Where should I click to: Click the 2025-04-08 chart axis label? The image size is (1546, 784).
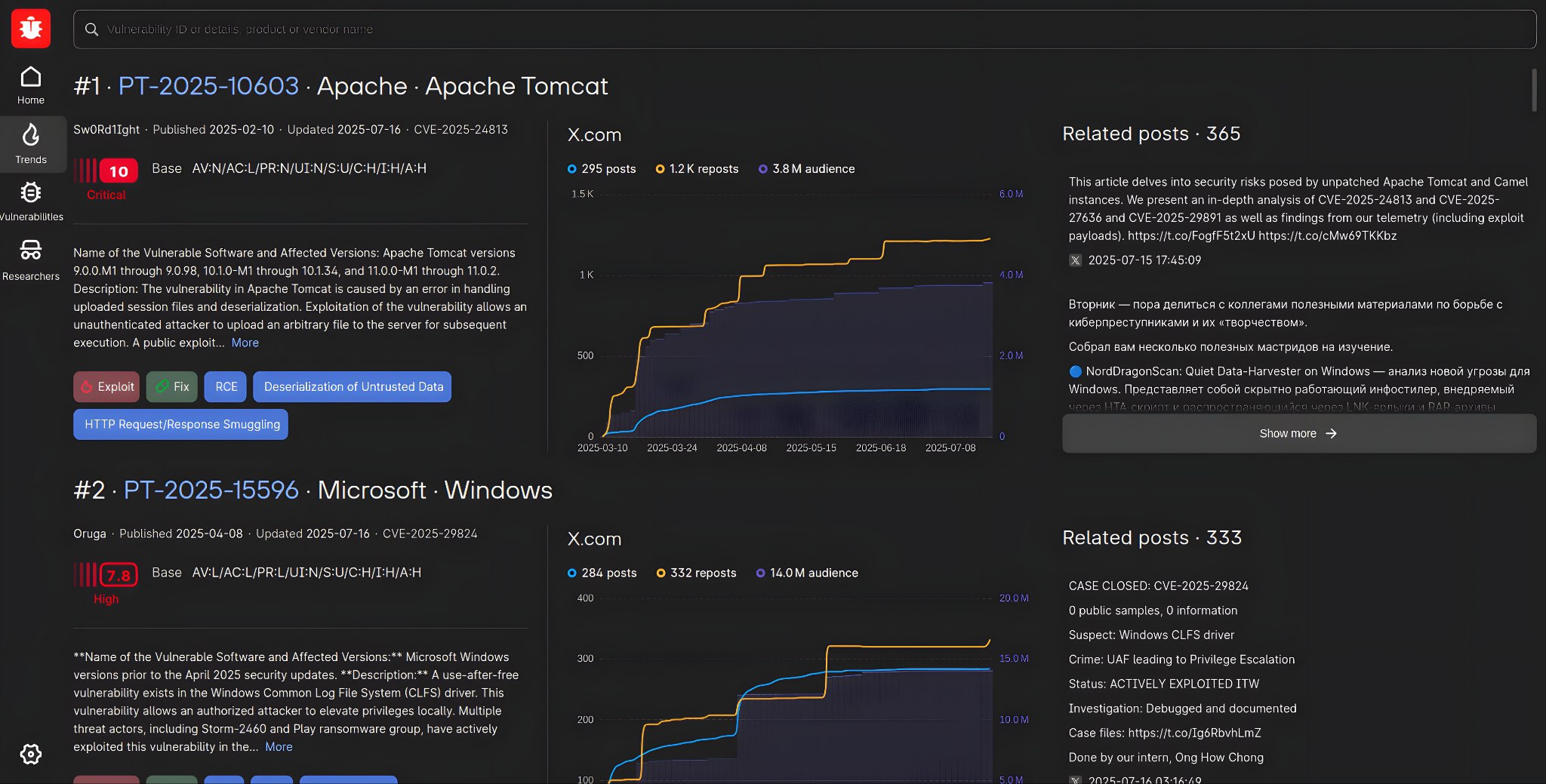click(741, 448)
